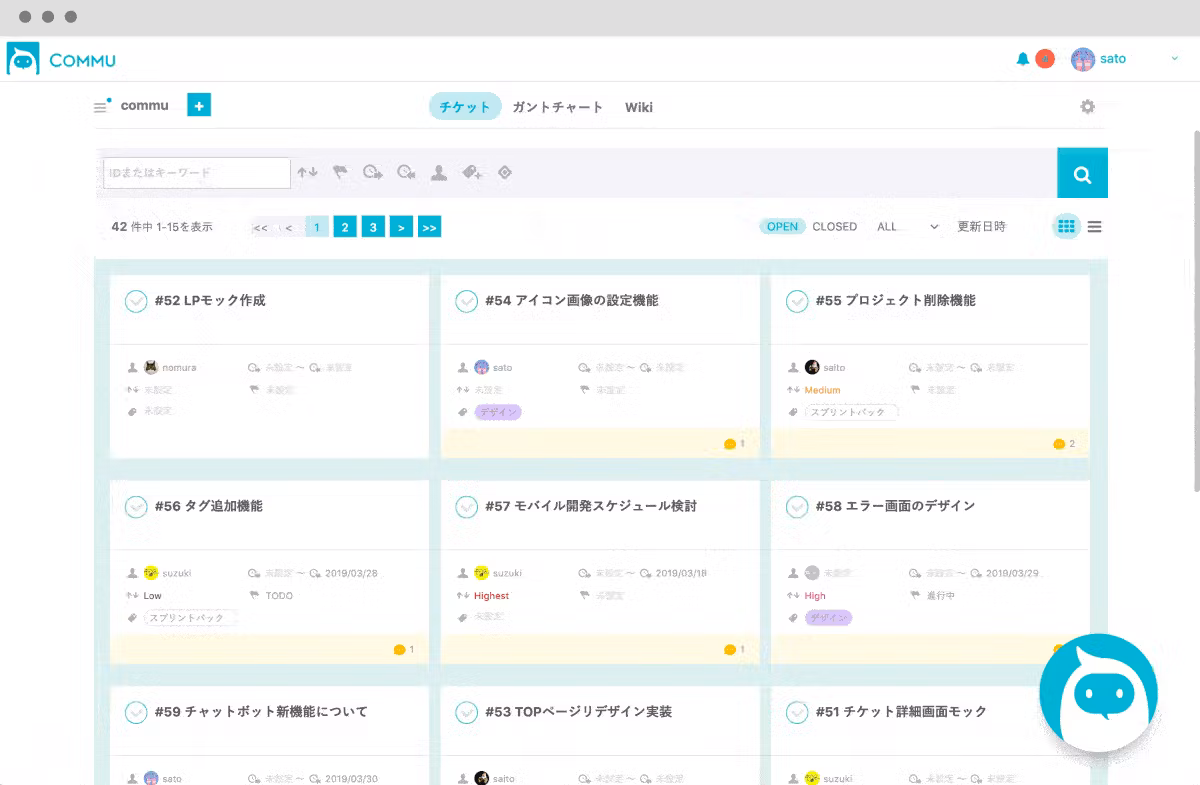Mark ticket #53 TOPページリデザイン実装 as done

466,713
